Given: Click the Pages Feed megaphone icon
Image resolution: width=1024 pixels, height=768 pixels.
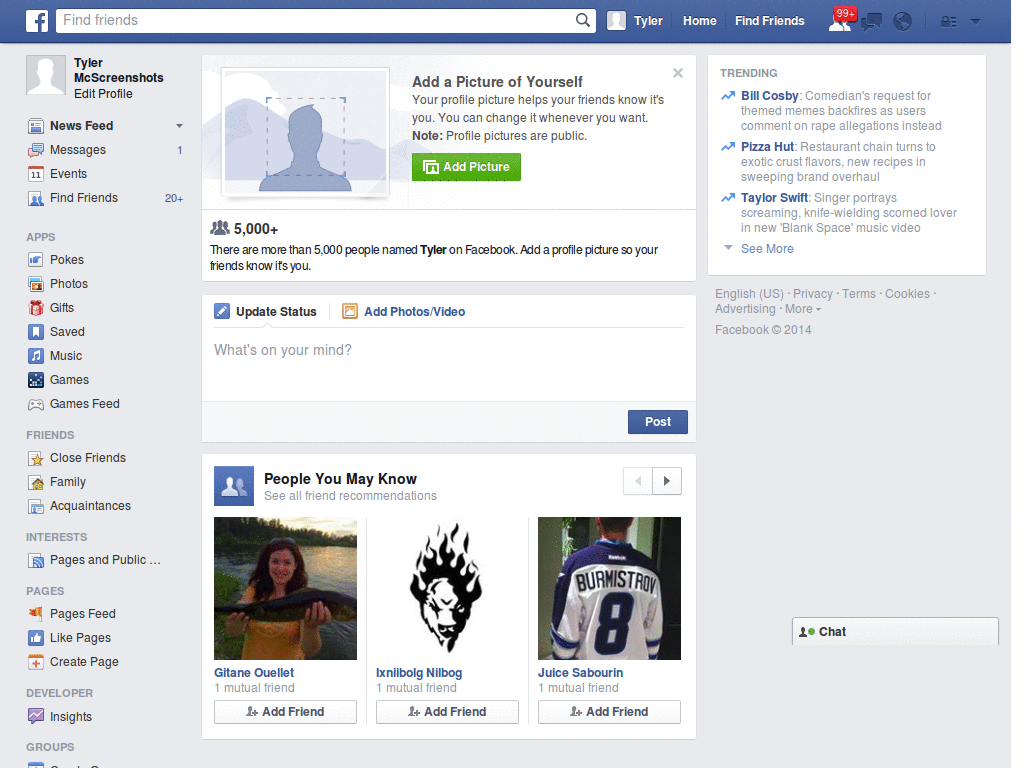Looking at the screenshot, I should [36, 614].
